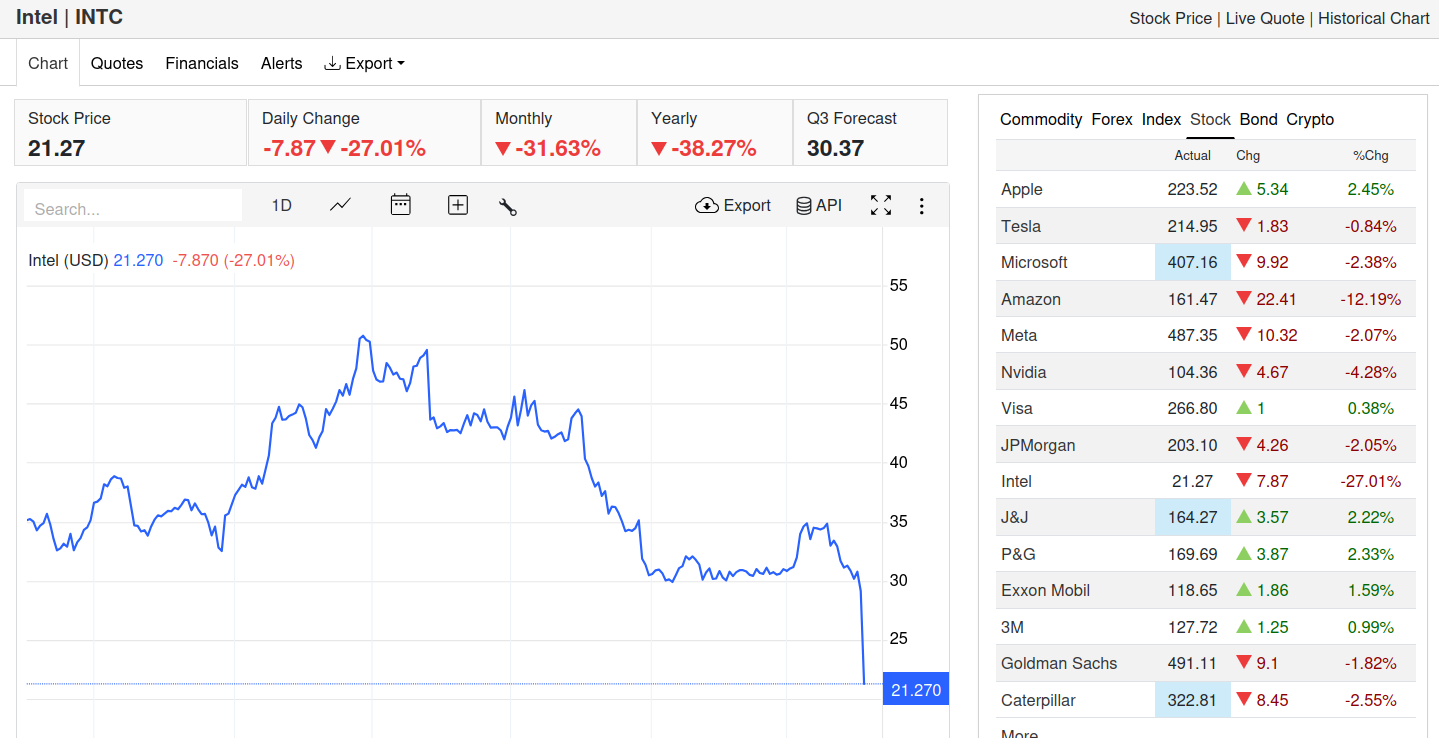Open the Meta stock link
The width and height of the screenshot is (1439, 738).
pos(1019,335)
